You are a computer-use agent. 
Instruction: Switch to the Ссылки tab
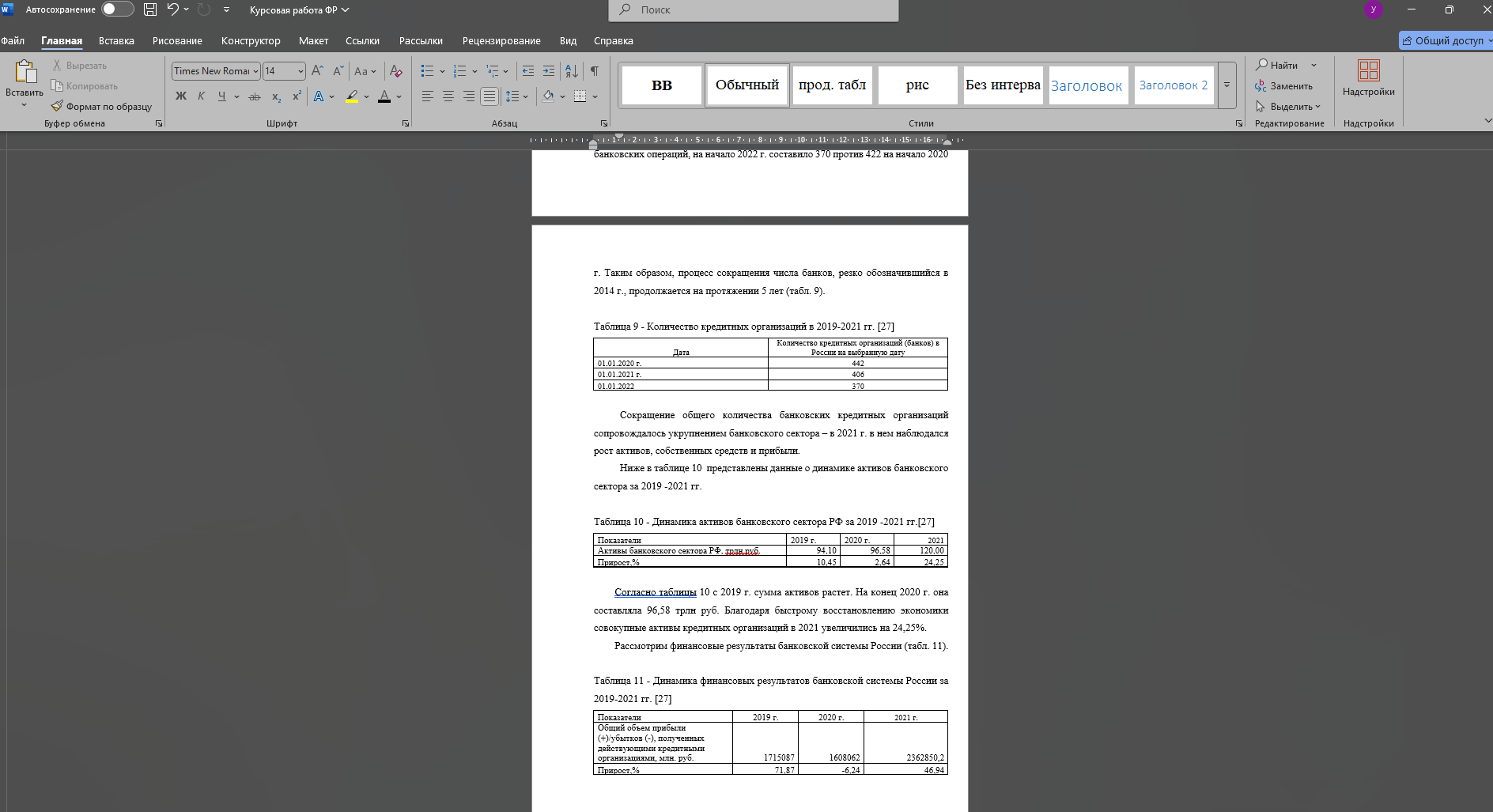(x=362, y=40)
